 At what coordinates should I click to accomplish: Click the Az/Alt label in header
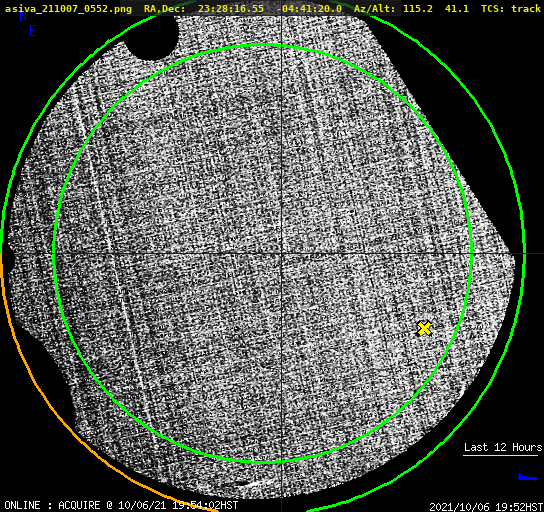click(x=374, y=9)
